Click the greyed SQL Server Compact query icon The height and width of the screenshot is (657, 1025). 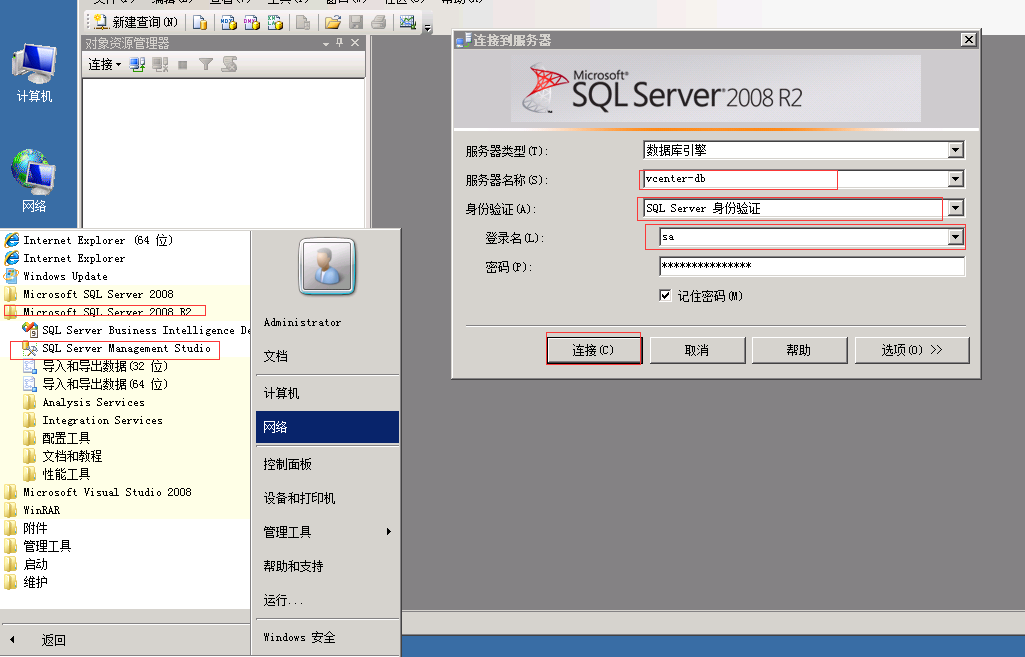pyautogui.click(x=303, y=23)
